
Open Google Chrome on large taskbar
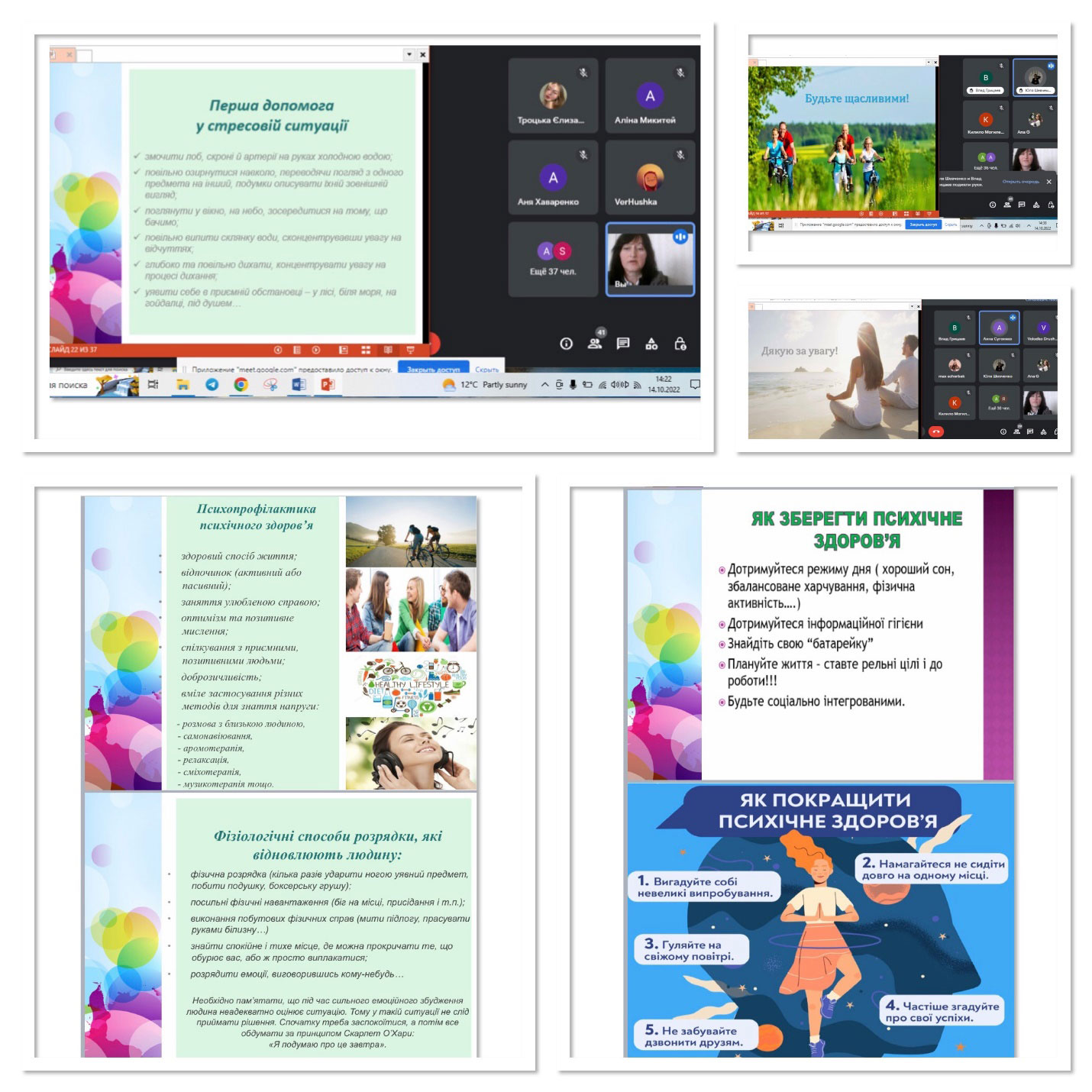241,385
